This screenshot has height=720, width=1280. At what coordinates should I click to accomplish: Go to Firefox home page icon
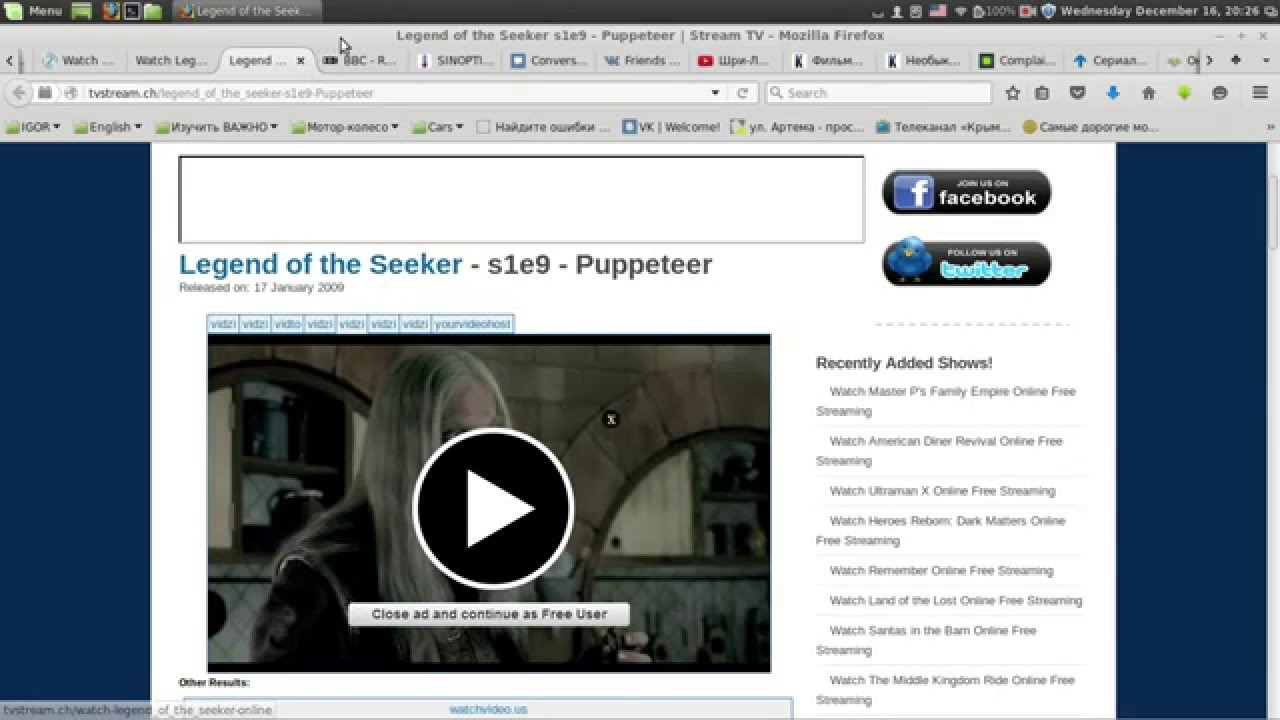pyautogui.click(x=1148, y=93)
